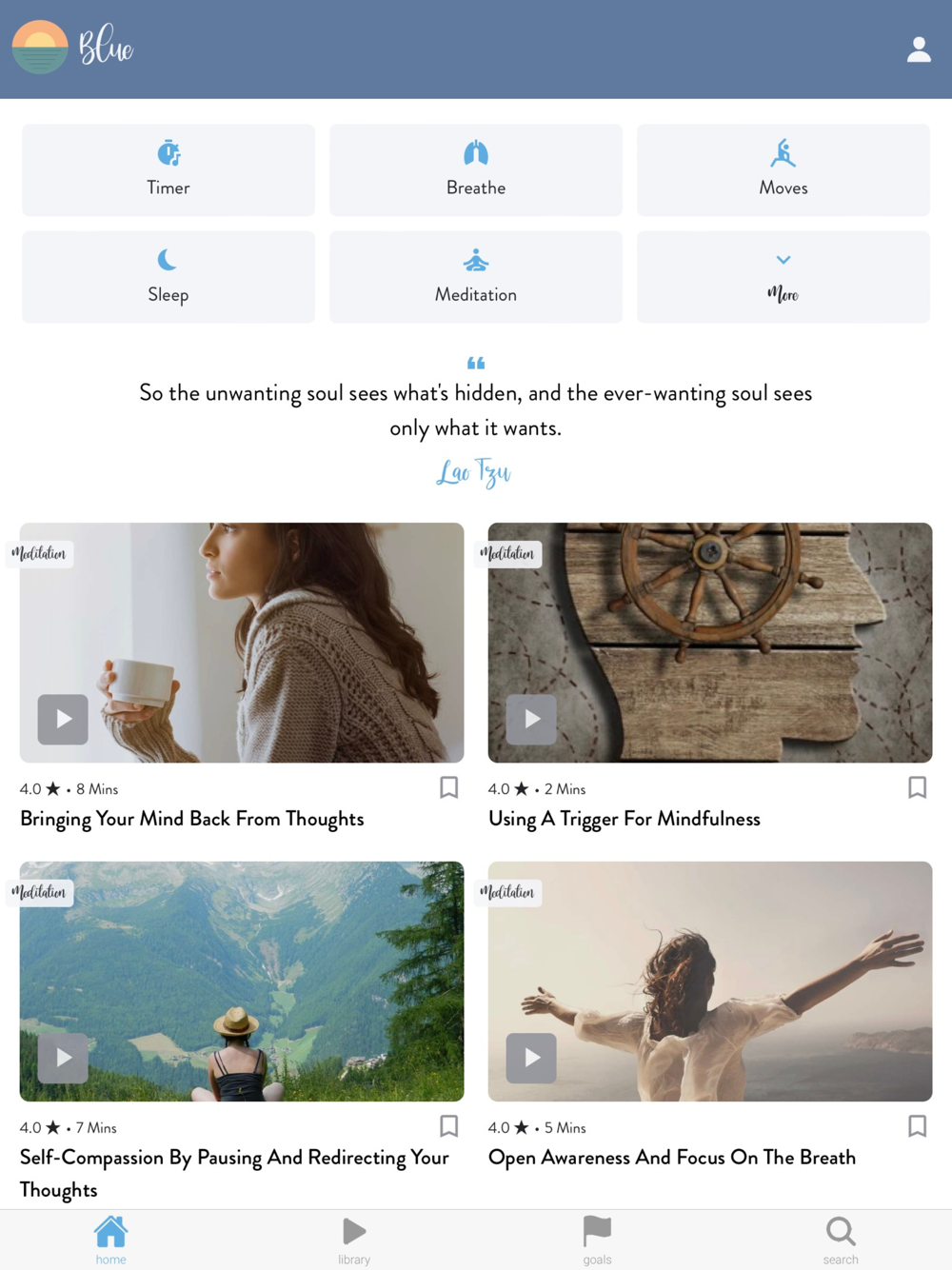This screenshot has height=1270, width=952.
Task: Play the ship wheel meditation video
Action: (x=531, y=719)
